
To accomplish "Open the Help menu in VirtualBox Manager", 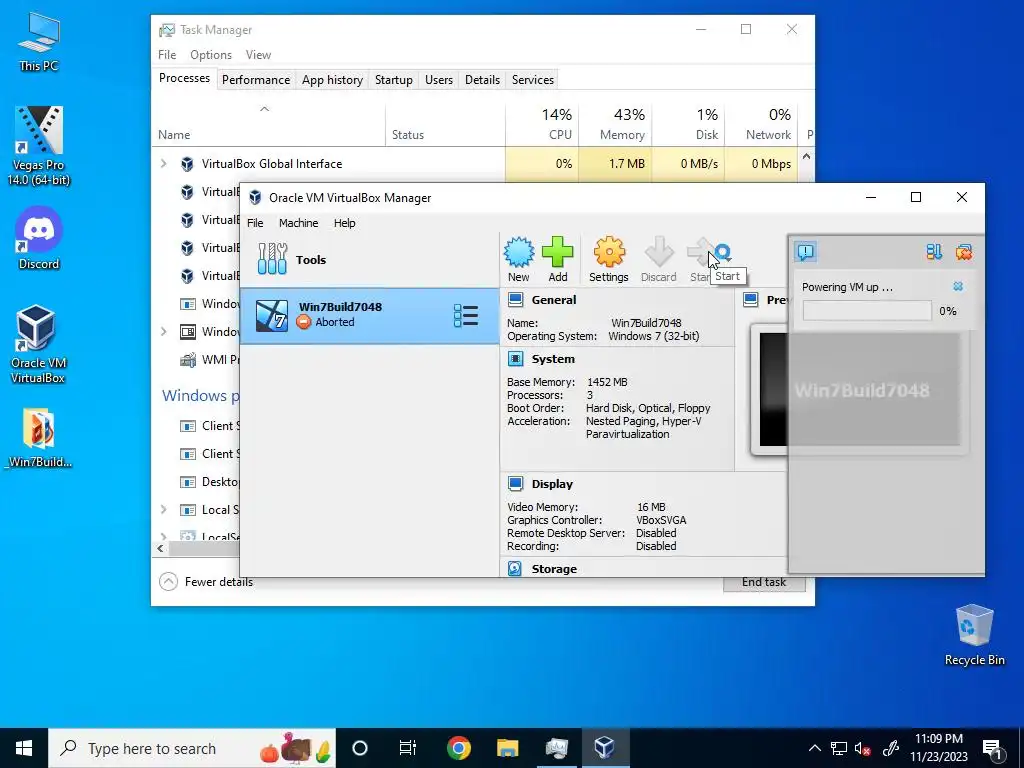I will click(344, 223).
